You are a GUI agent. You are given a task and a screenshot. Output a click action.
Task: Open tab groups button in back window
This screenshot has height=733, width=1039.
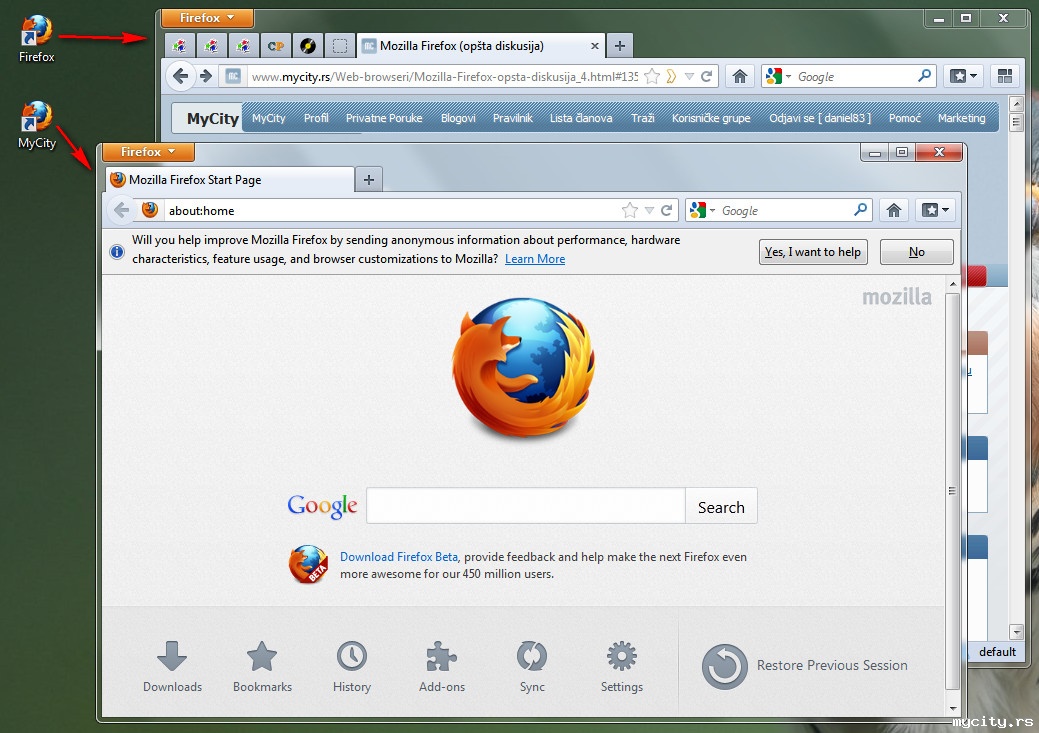(1005, 76)
